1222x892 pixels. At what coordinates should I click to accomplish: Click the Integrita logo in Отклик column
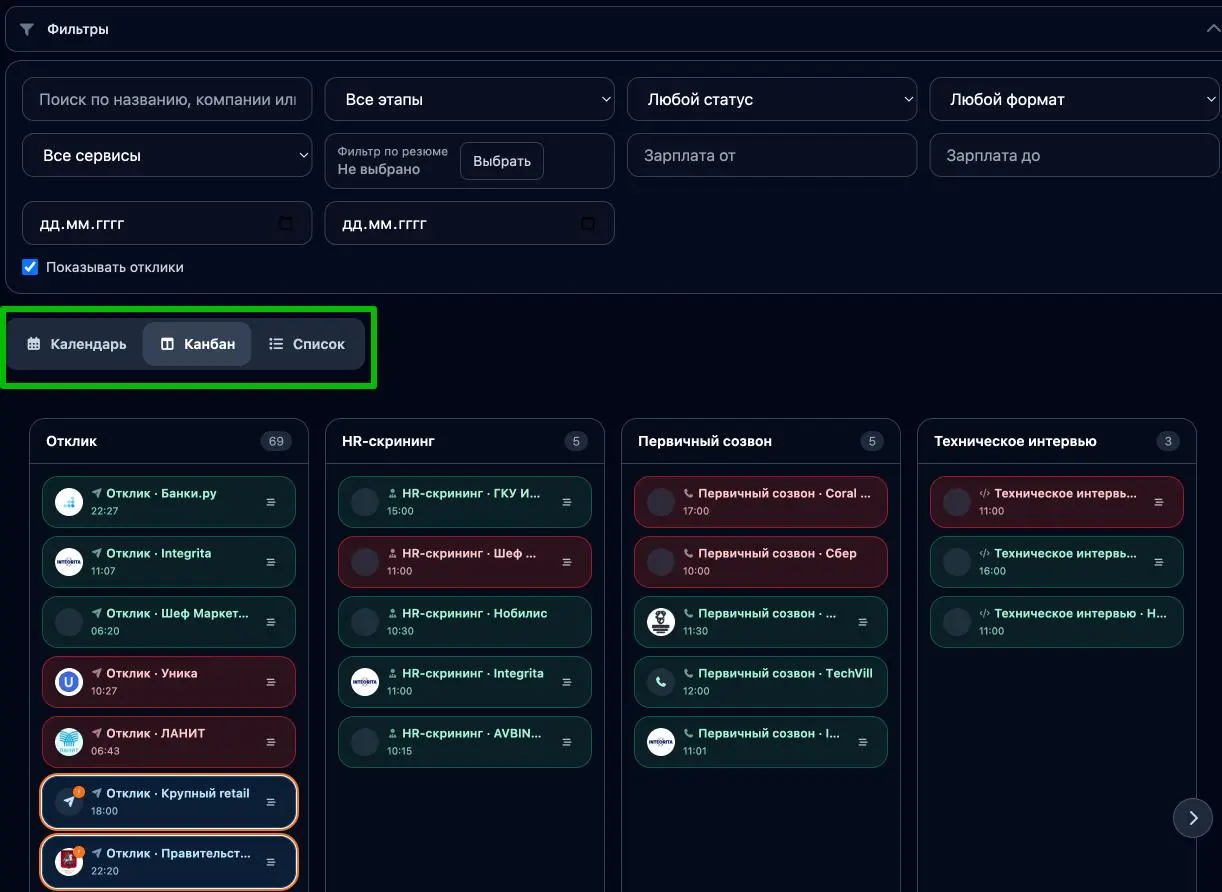click(68, 562)
